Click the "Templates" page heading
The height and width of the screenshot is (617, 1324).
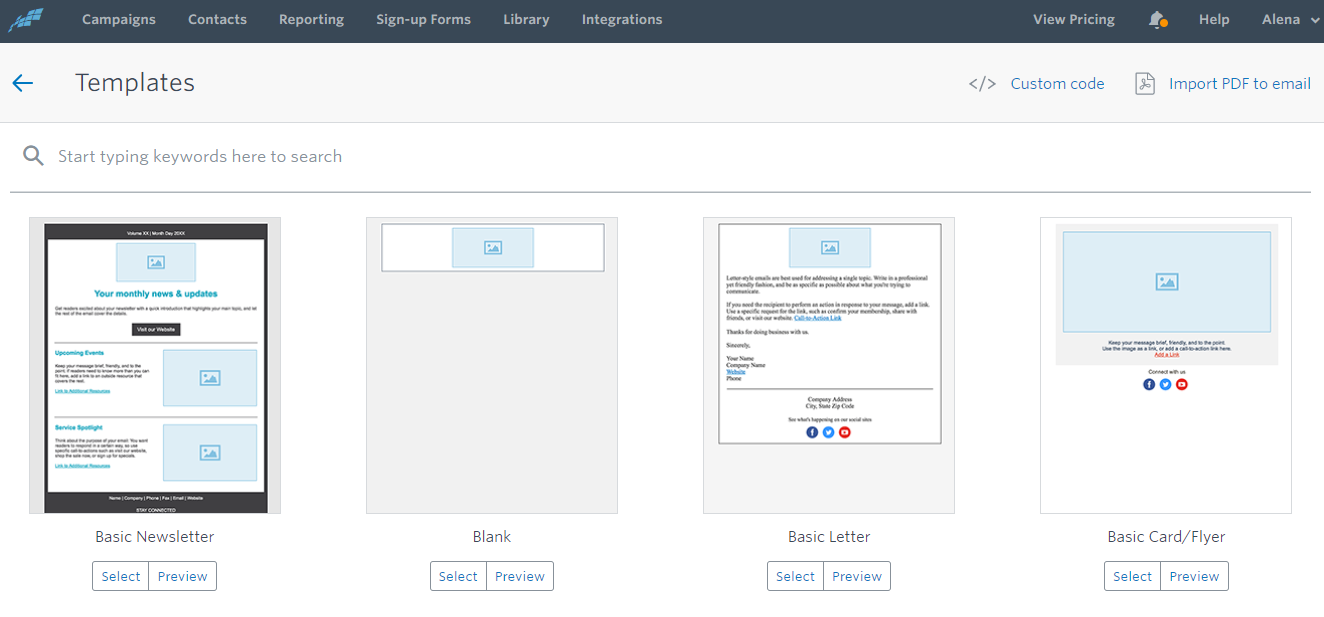coord(135,83)
